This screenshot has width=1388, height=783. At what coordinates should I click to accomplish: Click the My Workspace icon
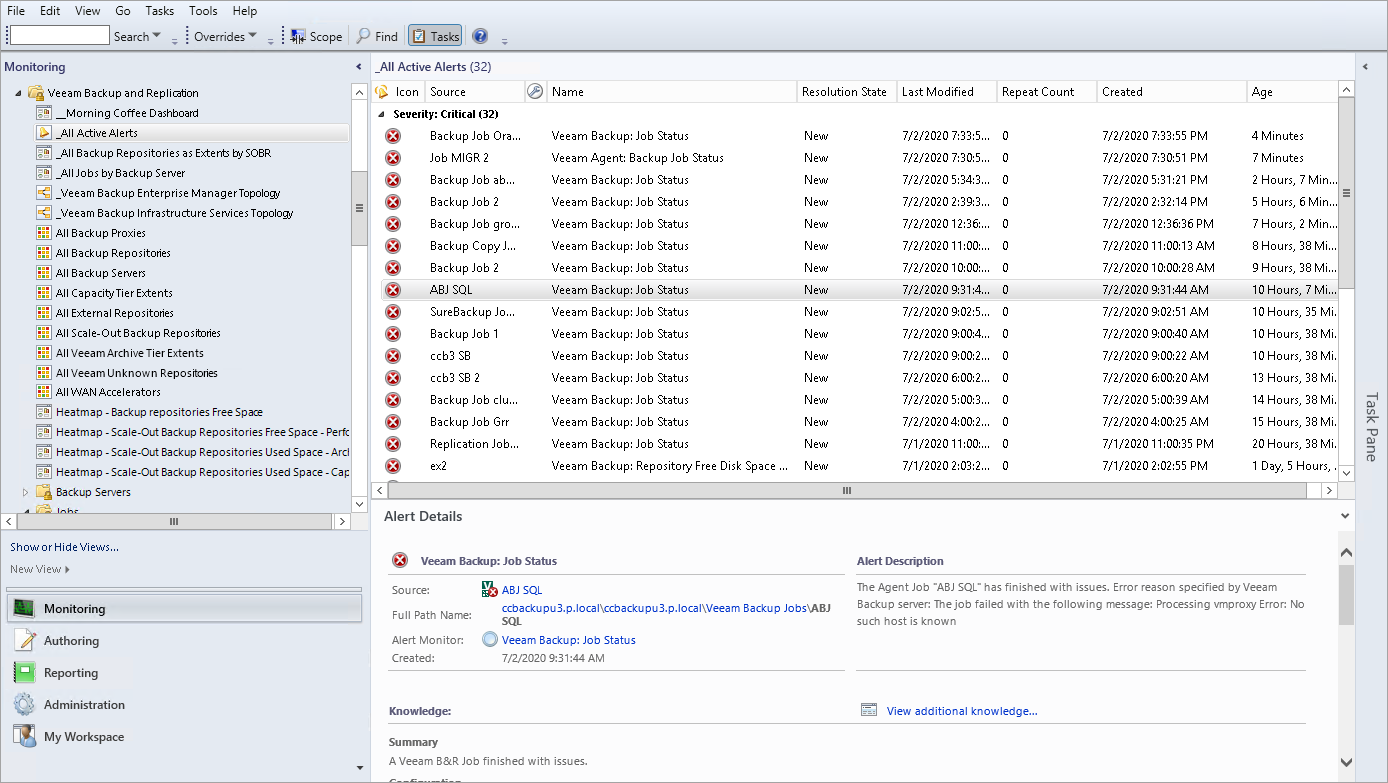point(25,737)
